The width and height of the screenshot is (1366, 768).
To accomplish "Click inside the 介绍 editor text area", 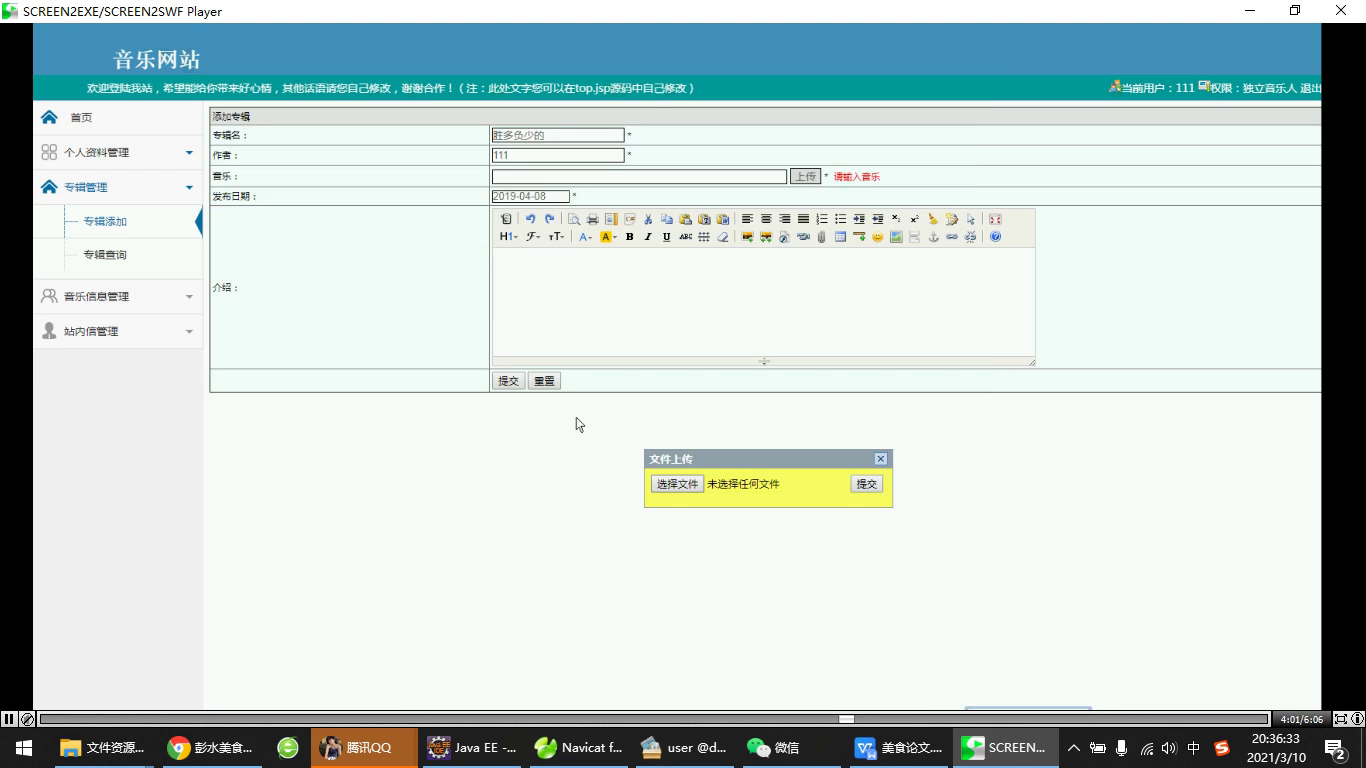I will coord(763,301).
